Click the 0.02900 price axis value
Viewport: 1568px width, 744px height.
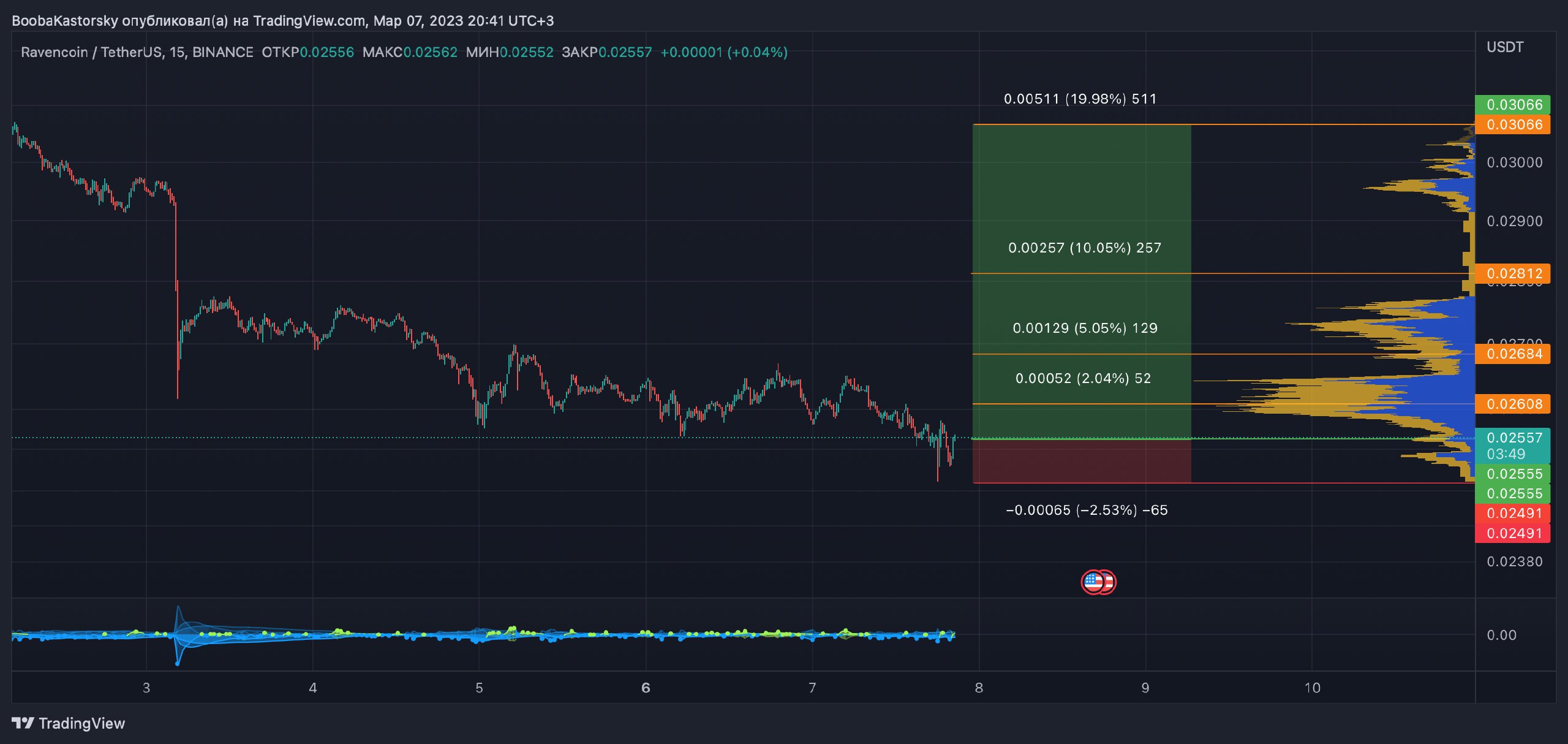1515,221
